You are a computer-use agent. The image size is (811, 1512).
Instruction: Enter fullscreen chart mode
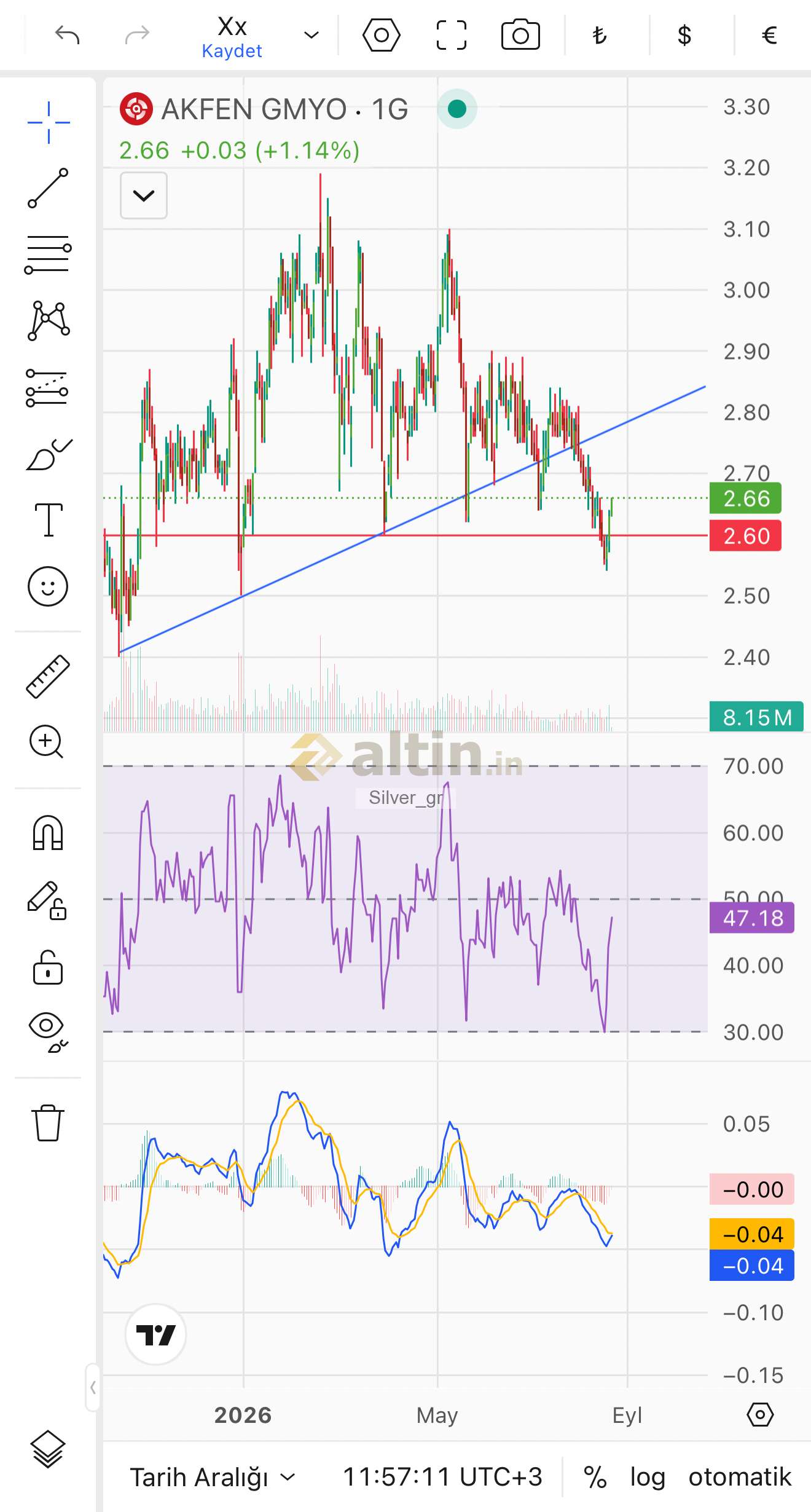tap(452, 35)
